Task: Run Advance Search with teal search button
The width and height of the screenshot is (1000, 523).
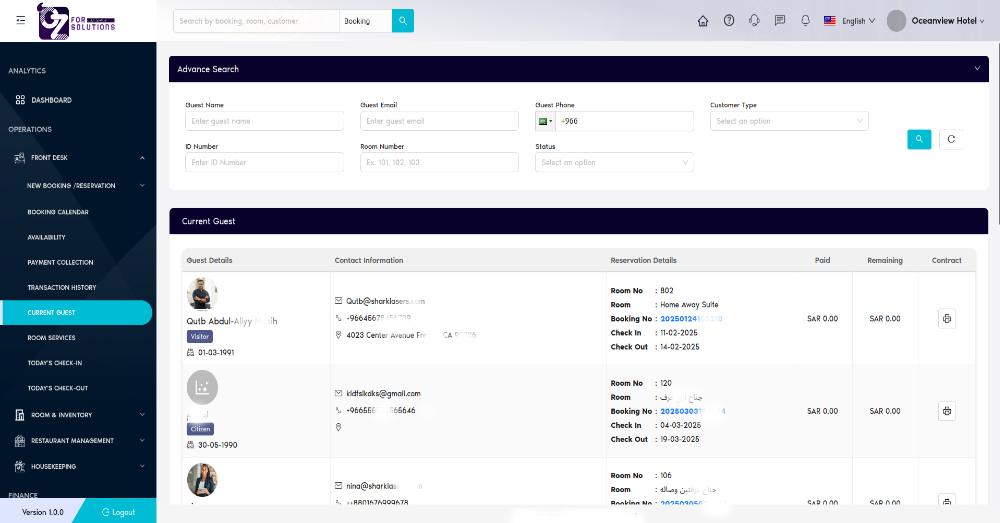Action: [919, 139]
